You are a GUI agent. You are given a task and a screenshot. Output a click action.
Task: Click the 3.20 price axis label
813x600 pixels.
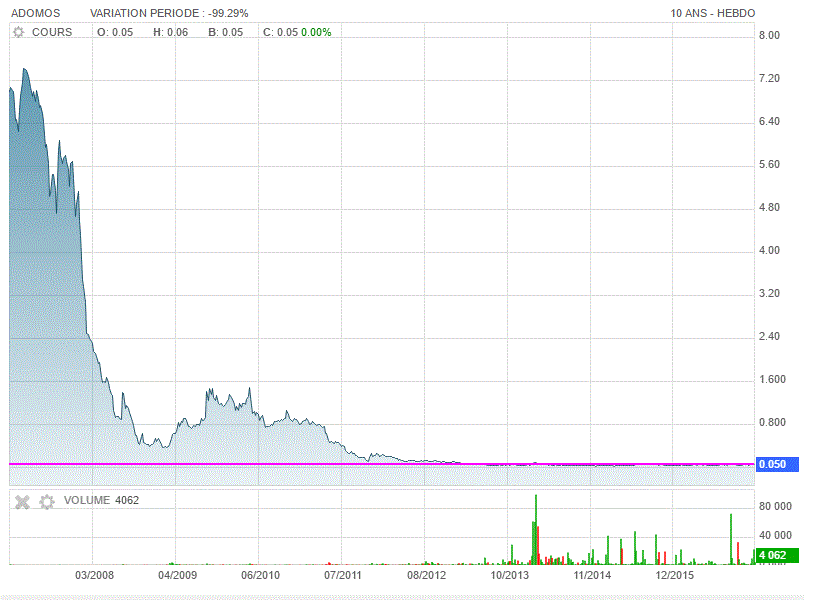(x=769, y=294)
